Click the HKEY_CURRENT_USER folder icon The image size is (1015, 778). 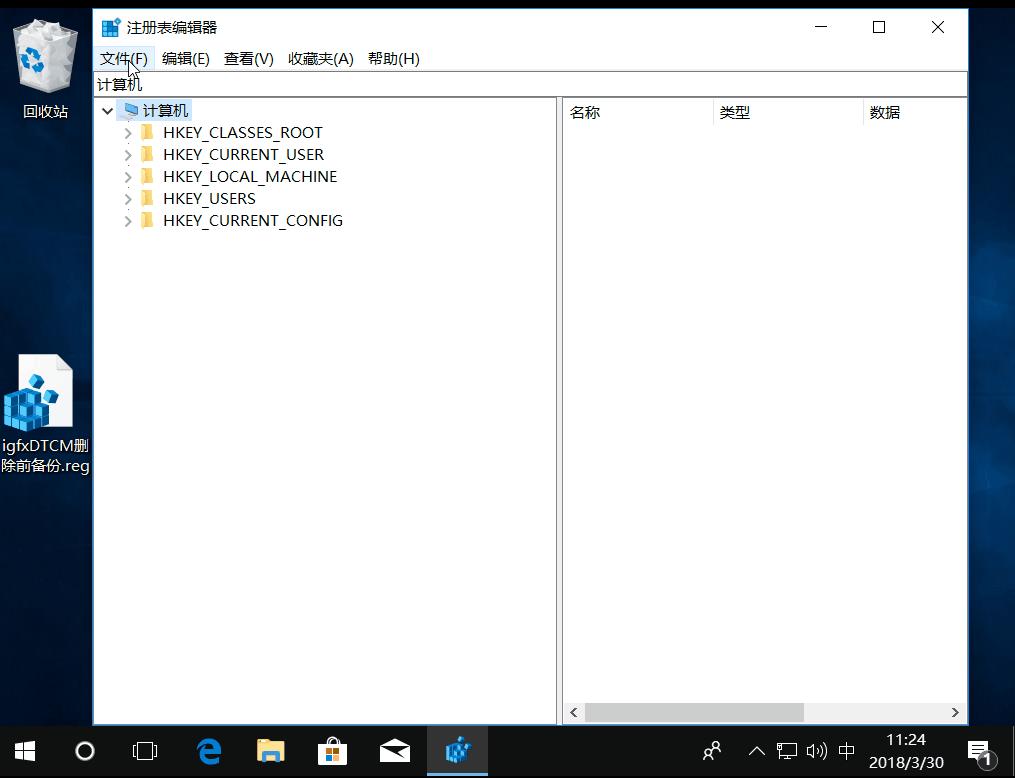click(148, 154)
